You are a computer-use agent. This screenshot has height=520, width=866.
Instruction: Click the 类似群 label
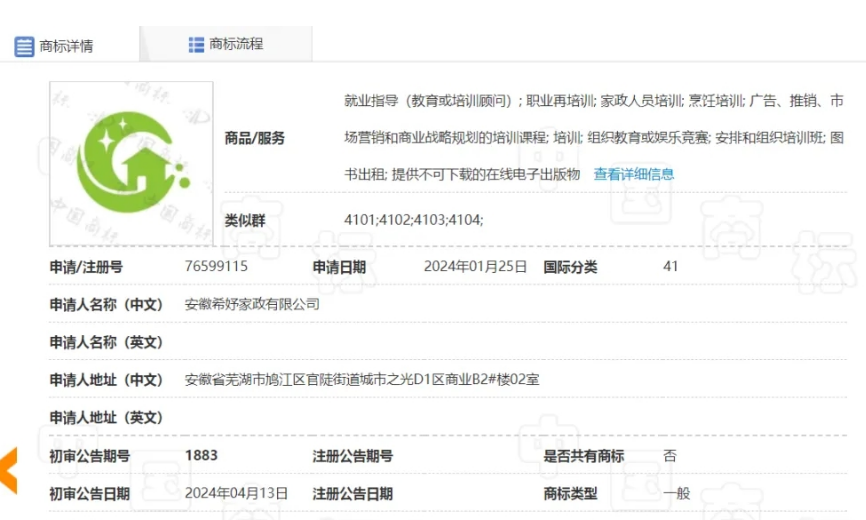[x=245, y=221]
